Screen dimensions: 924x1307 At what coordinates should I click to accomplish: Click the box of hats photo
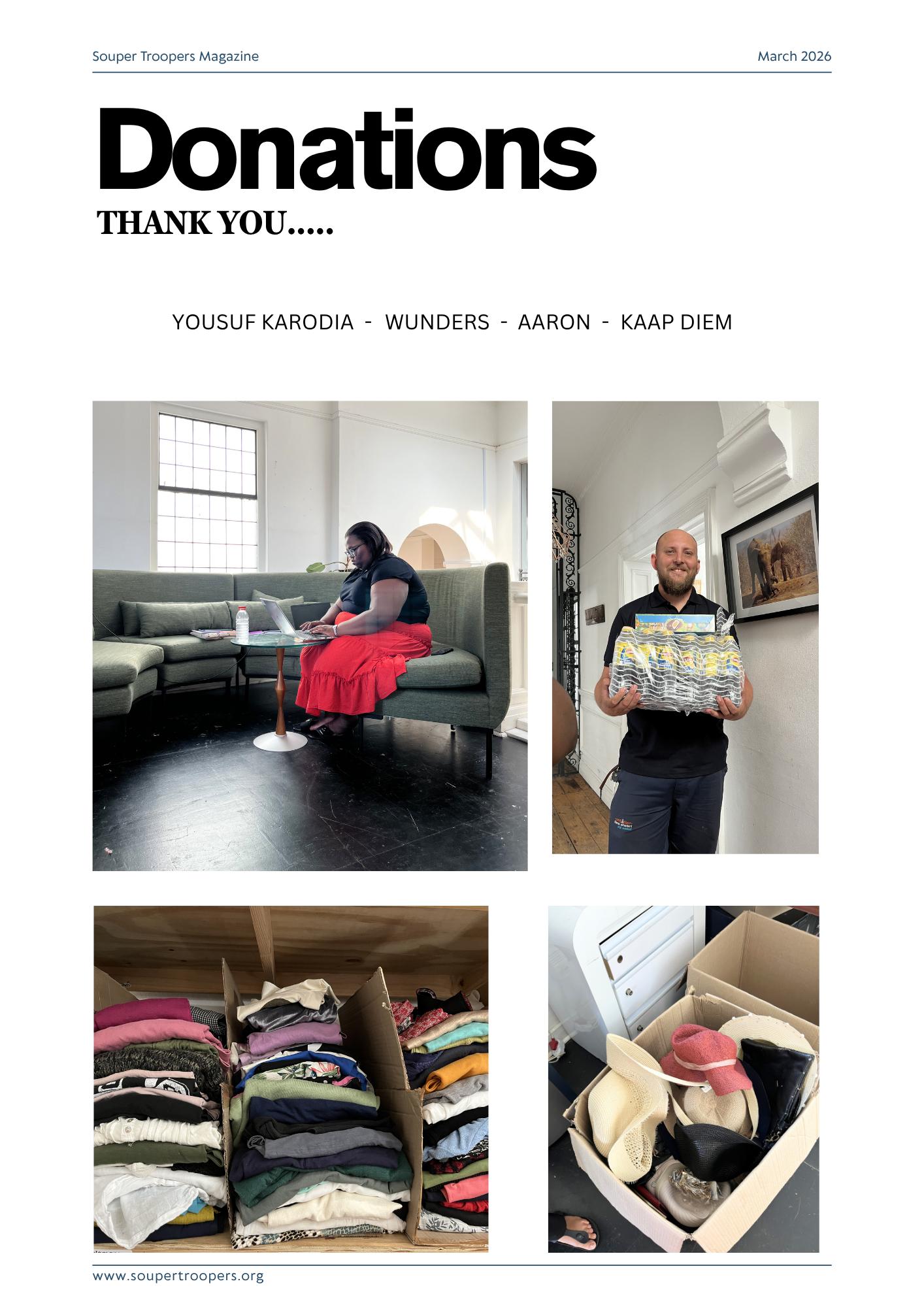click(684, 1079)
